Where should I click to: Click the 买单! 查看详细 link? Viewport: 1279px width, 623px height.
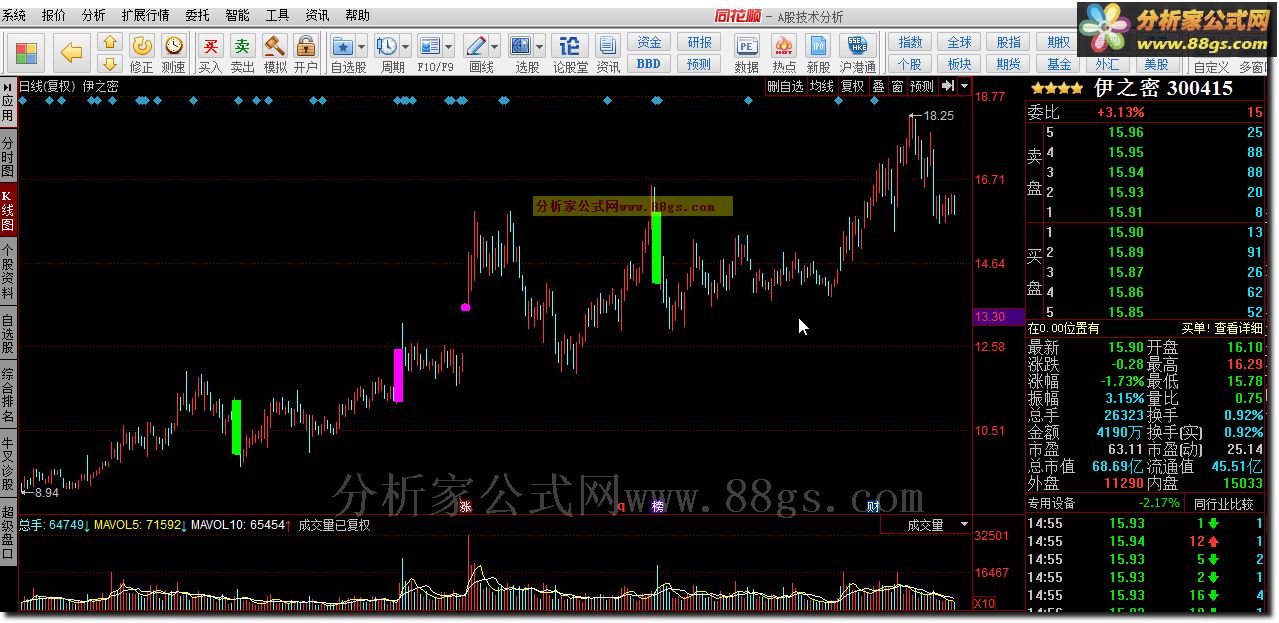(1222, 328)
